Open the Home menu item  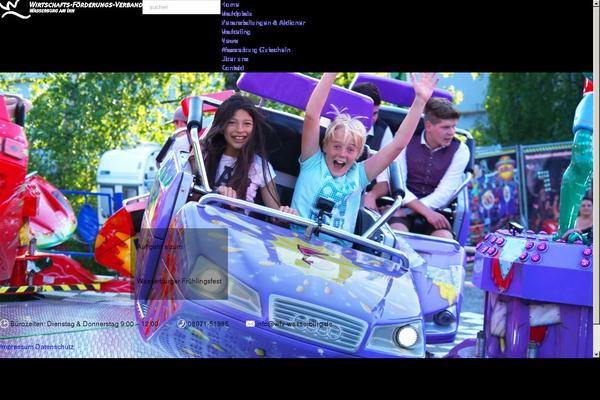(230, 5)
